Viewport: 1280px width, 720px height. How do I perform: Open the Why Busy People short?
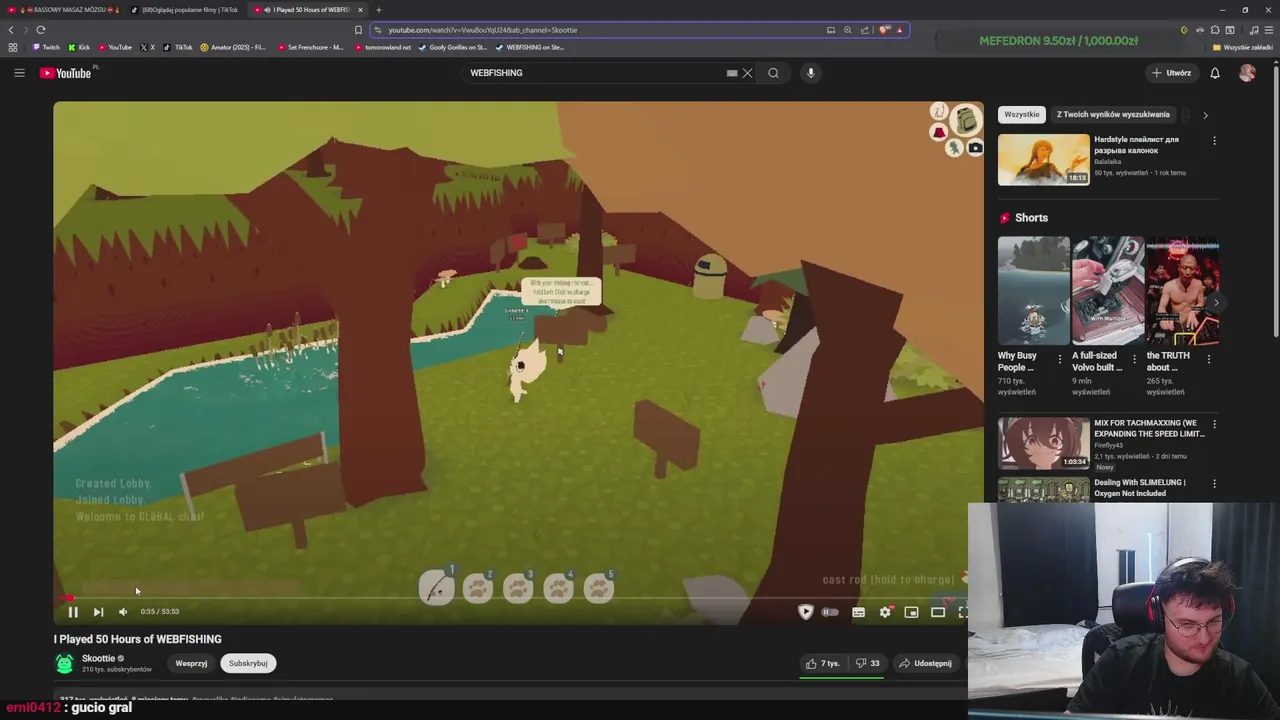[1034, 290]
